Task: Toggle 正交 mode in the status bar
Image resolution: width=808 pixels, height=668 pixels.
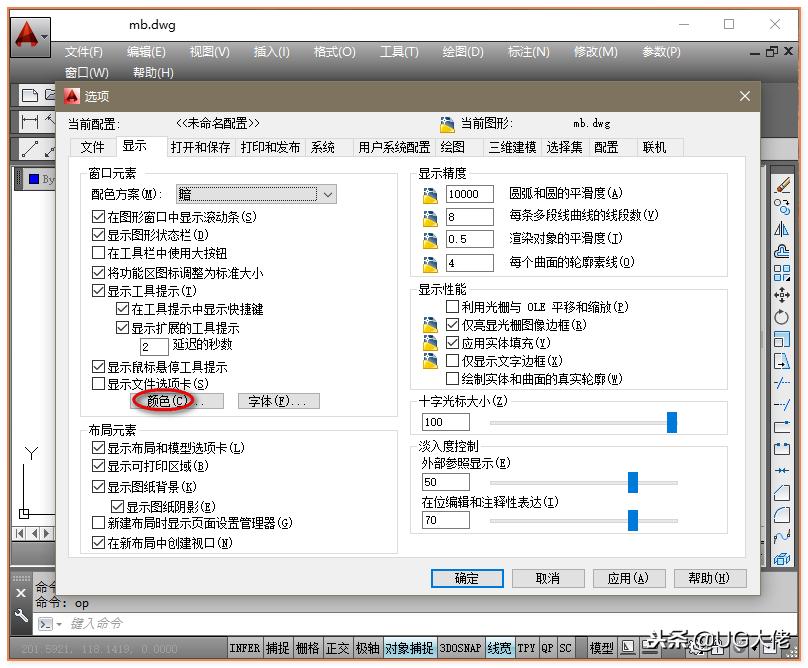Action: click(340, 647)
